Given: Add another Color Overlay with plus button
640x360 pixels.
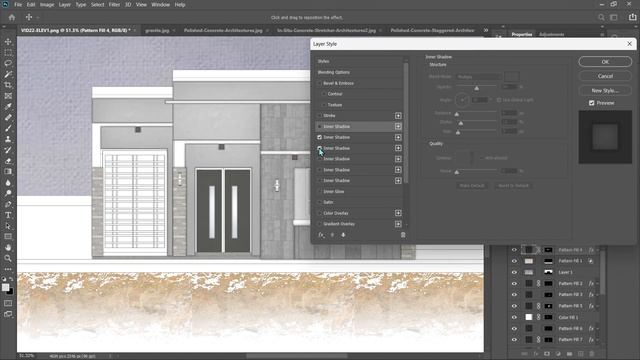Looking at the screenshot, I should 398,213.
